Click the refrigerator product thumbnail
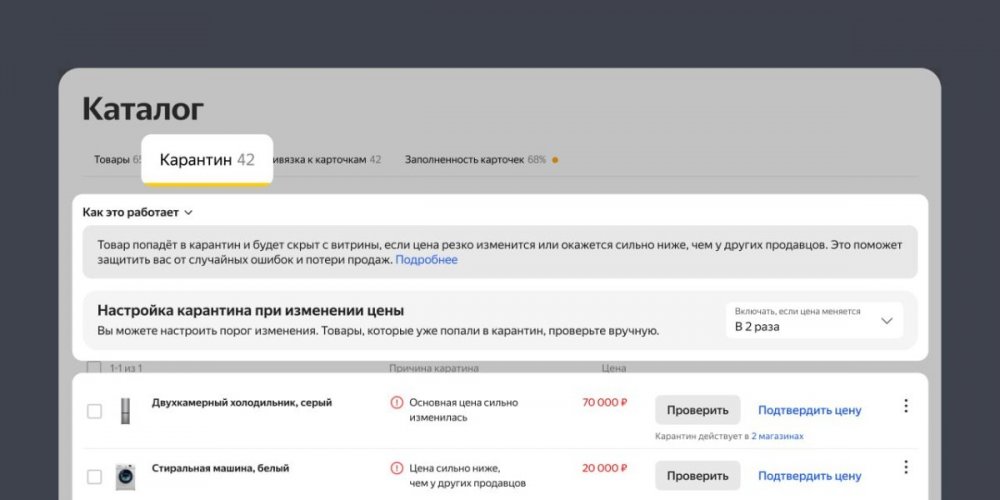This screenshot has width=1000, height=500. (125, 410)
